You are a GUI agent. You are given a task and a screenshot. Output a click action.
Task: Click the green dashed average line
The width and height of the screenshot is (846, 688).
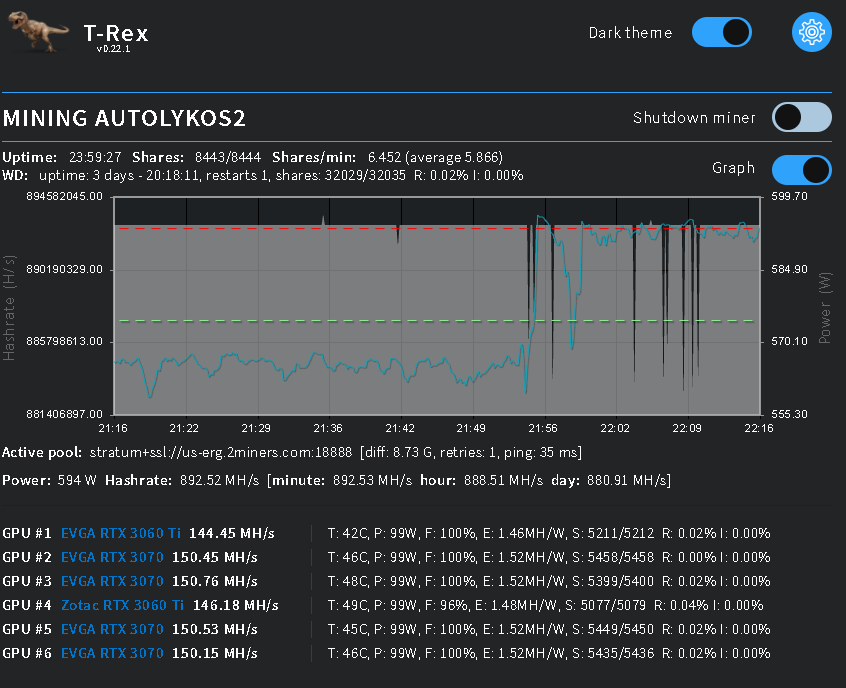pyautogui.click(x=300, y=321)
